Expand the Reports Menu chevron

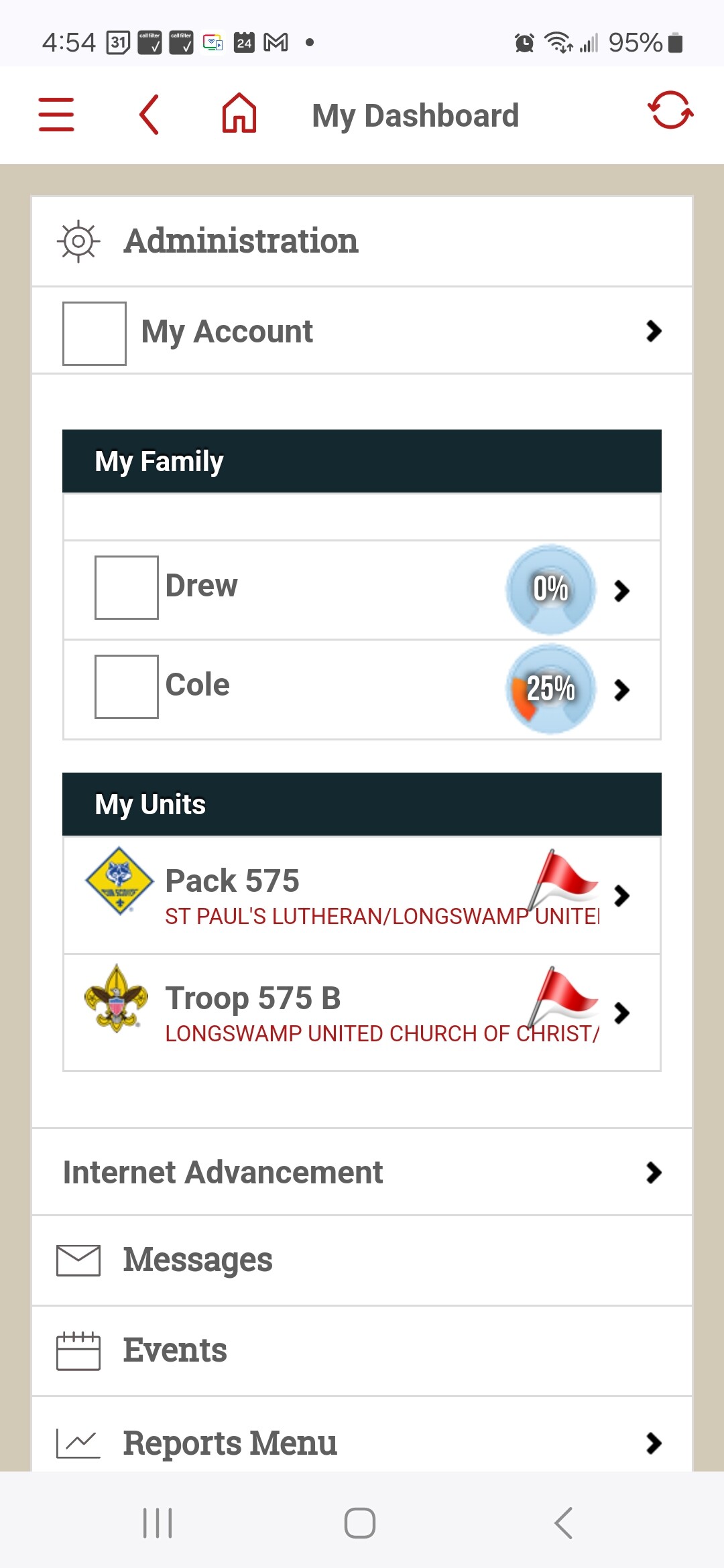pyautogui.click(x=654, y=1443)
